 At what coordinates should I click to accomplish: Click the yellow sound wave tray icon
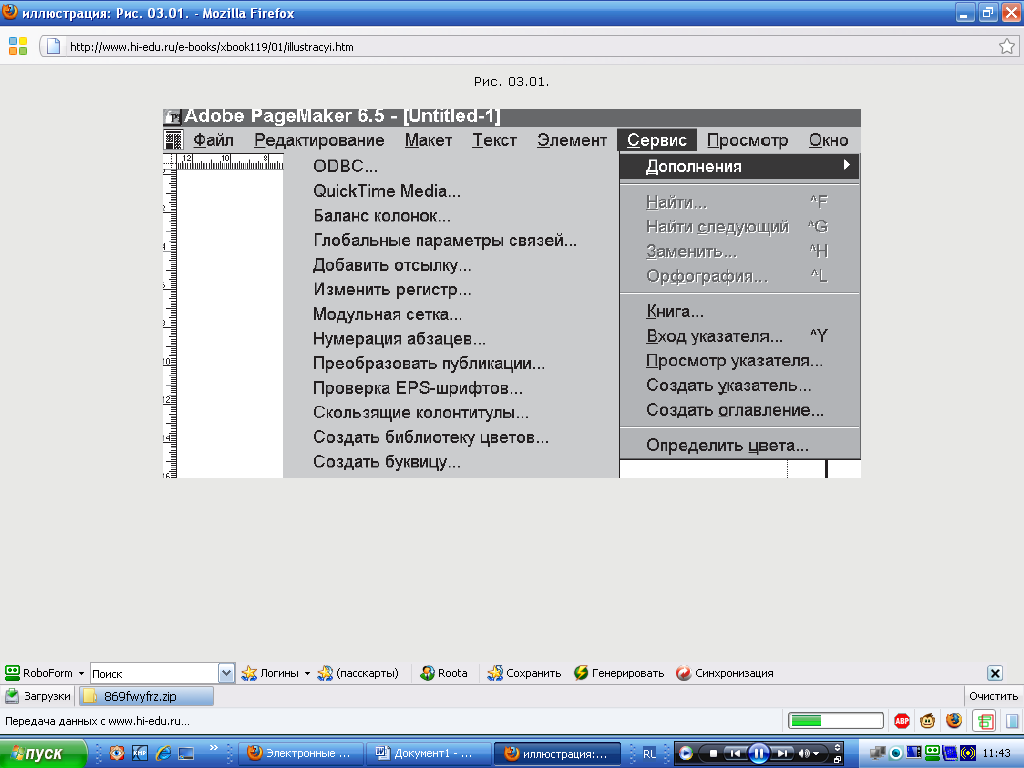[x=968, y=754]
